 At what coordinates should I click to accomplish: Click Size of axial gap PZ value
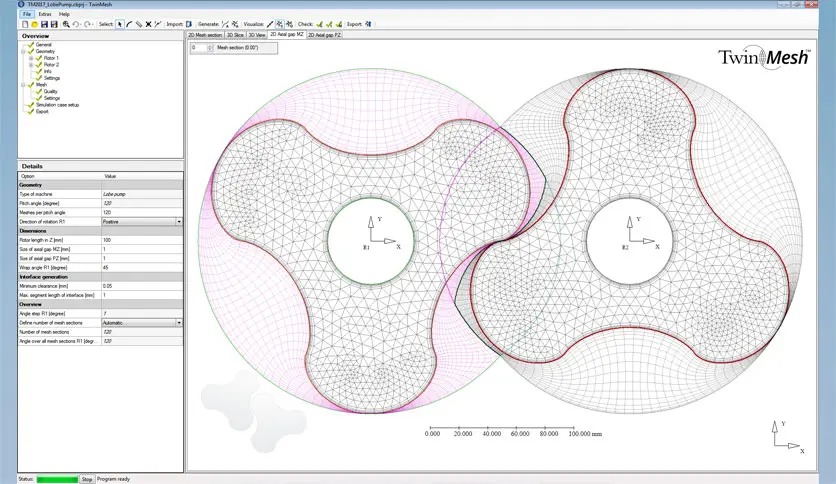[142, 259]
